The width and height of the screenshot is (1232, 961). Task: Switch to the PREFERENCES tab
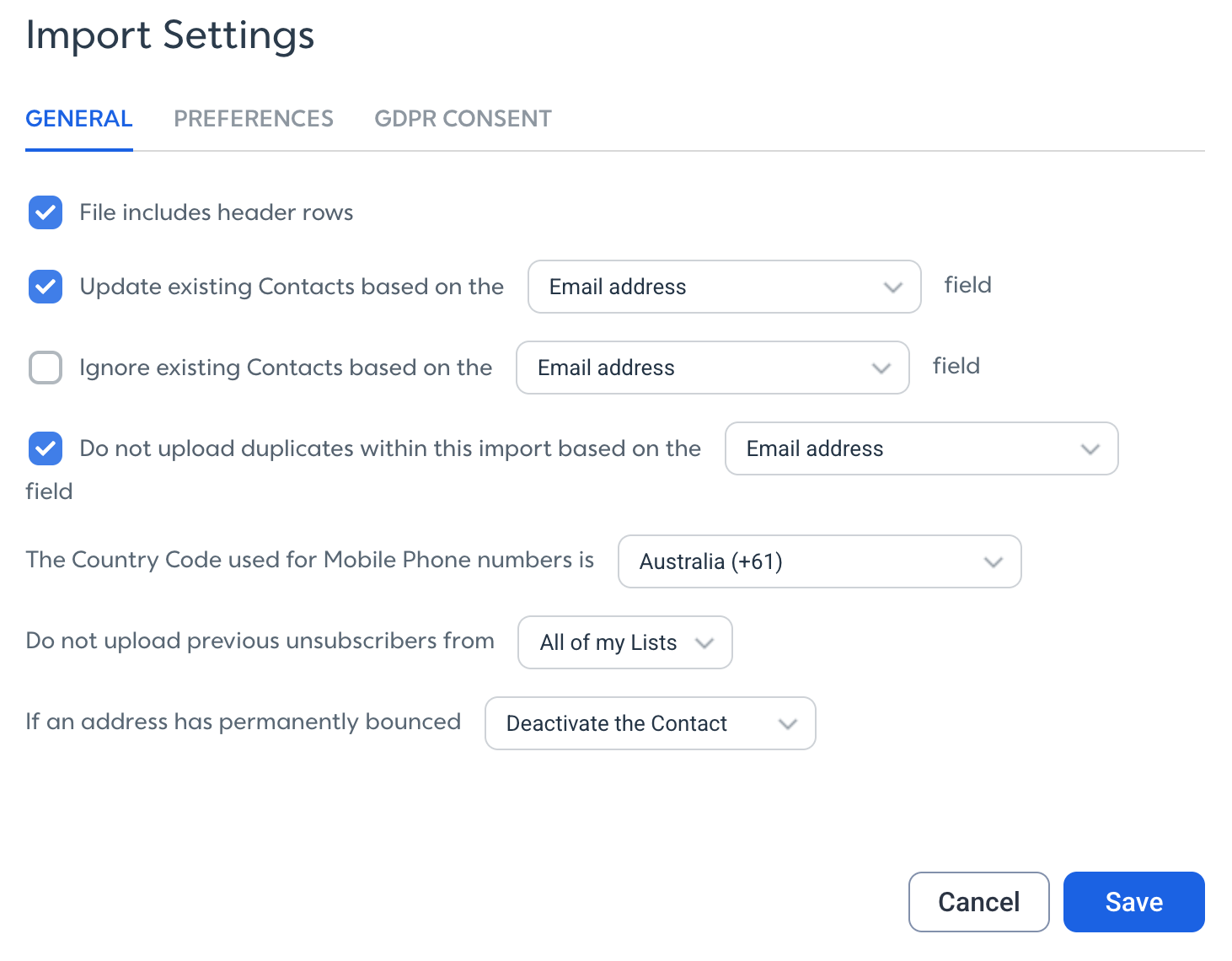254,119
